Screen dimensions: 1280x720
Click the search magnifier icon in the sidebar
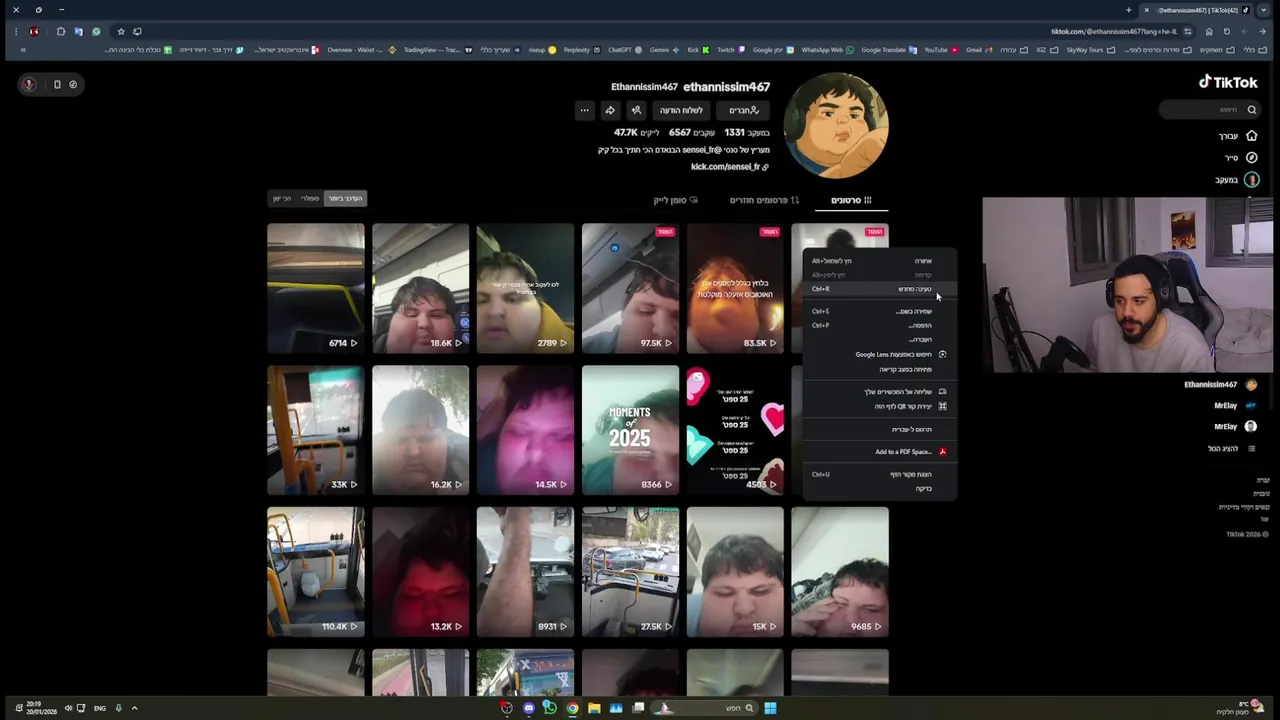click(x=1251, y=110)
